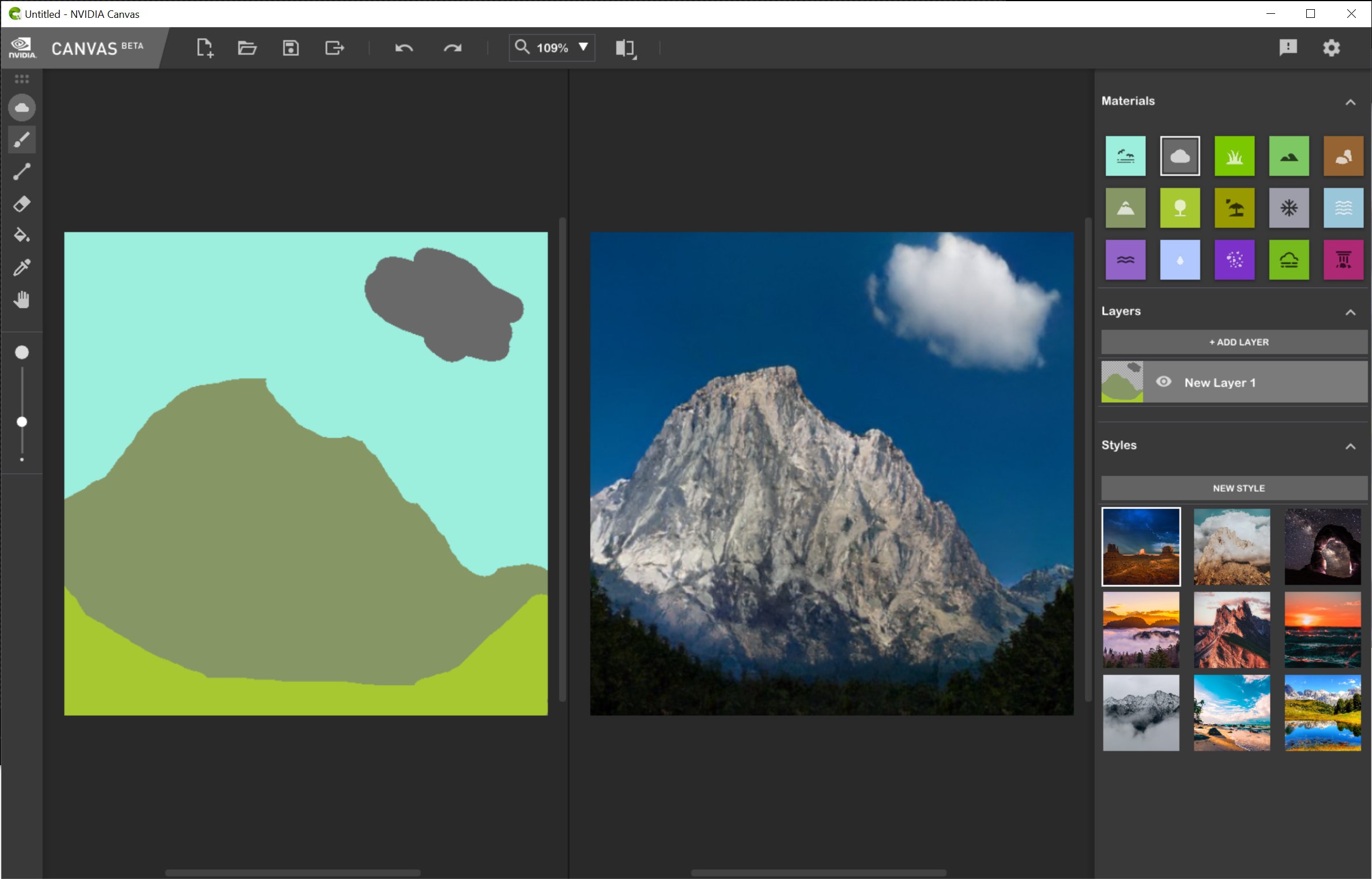
Task: Open an existing file
Action: [x=247, y=48]
